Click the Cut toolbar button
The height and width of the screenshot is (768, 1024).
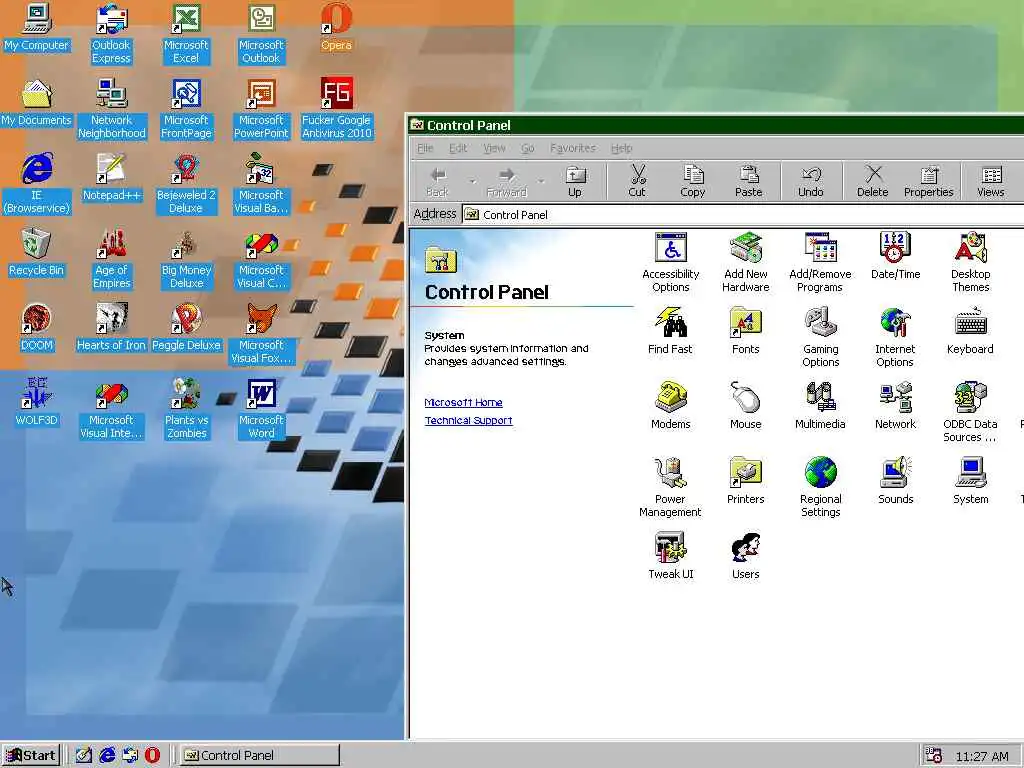tap(637, 181)
